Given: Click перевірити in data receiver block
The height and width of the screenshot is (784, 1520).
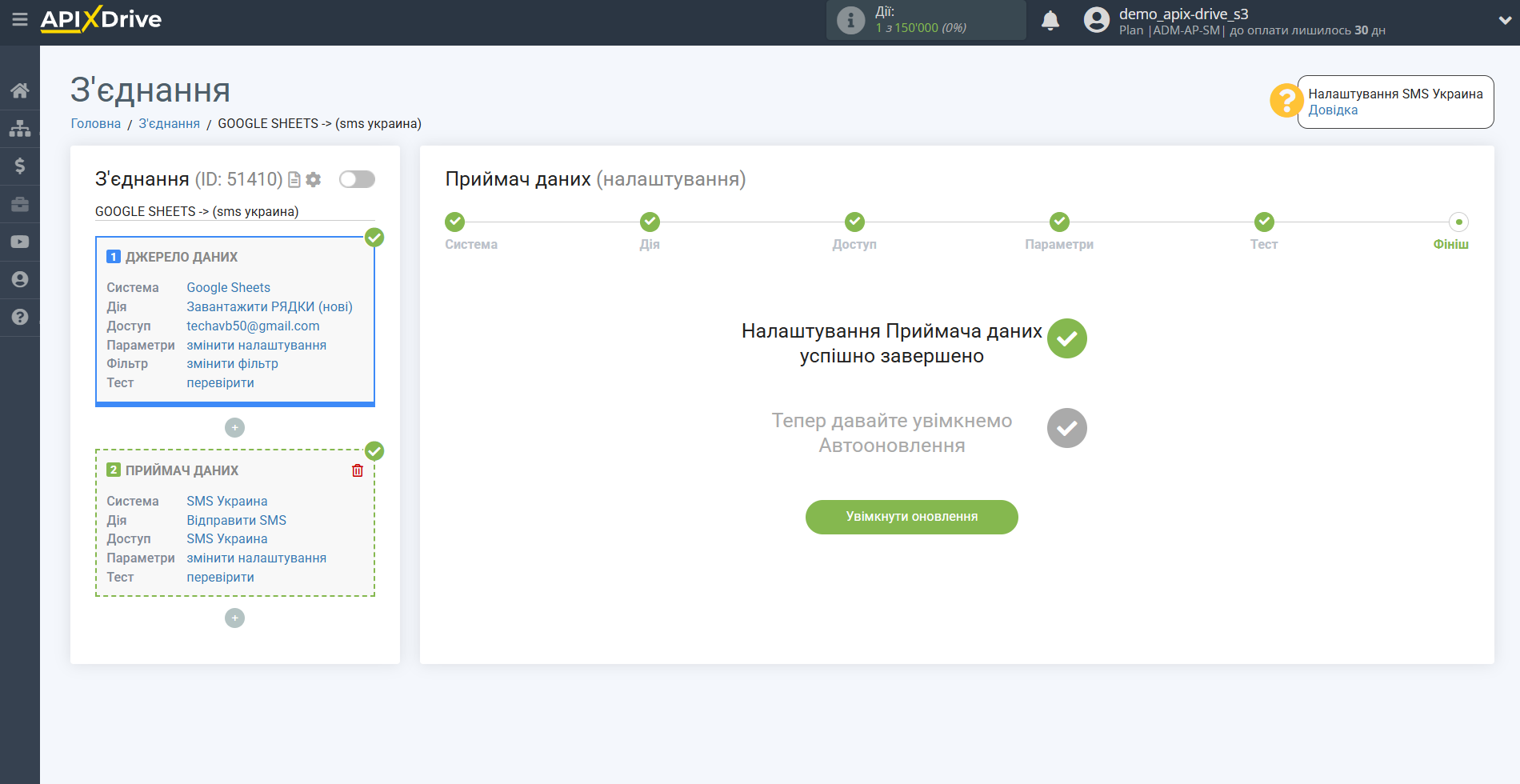Looking at the screenshot, I should (221, 577).
